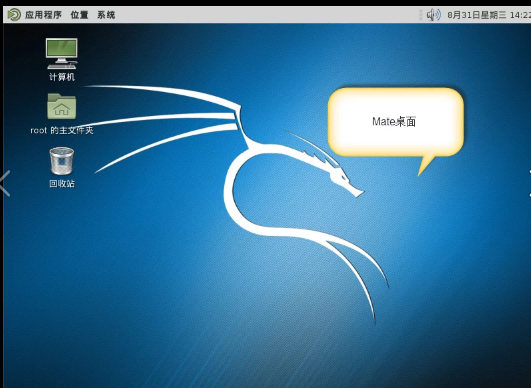This screenshot has height=388, width=531.
Task: Click the previous image arrow
Action: 5,183
